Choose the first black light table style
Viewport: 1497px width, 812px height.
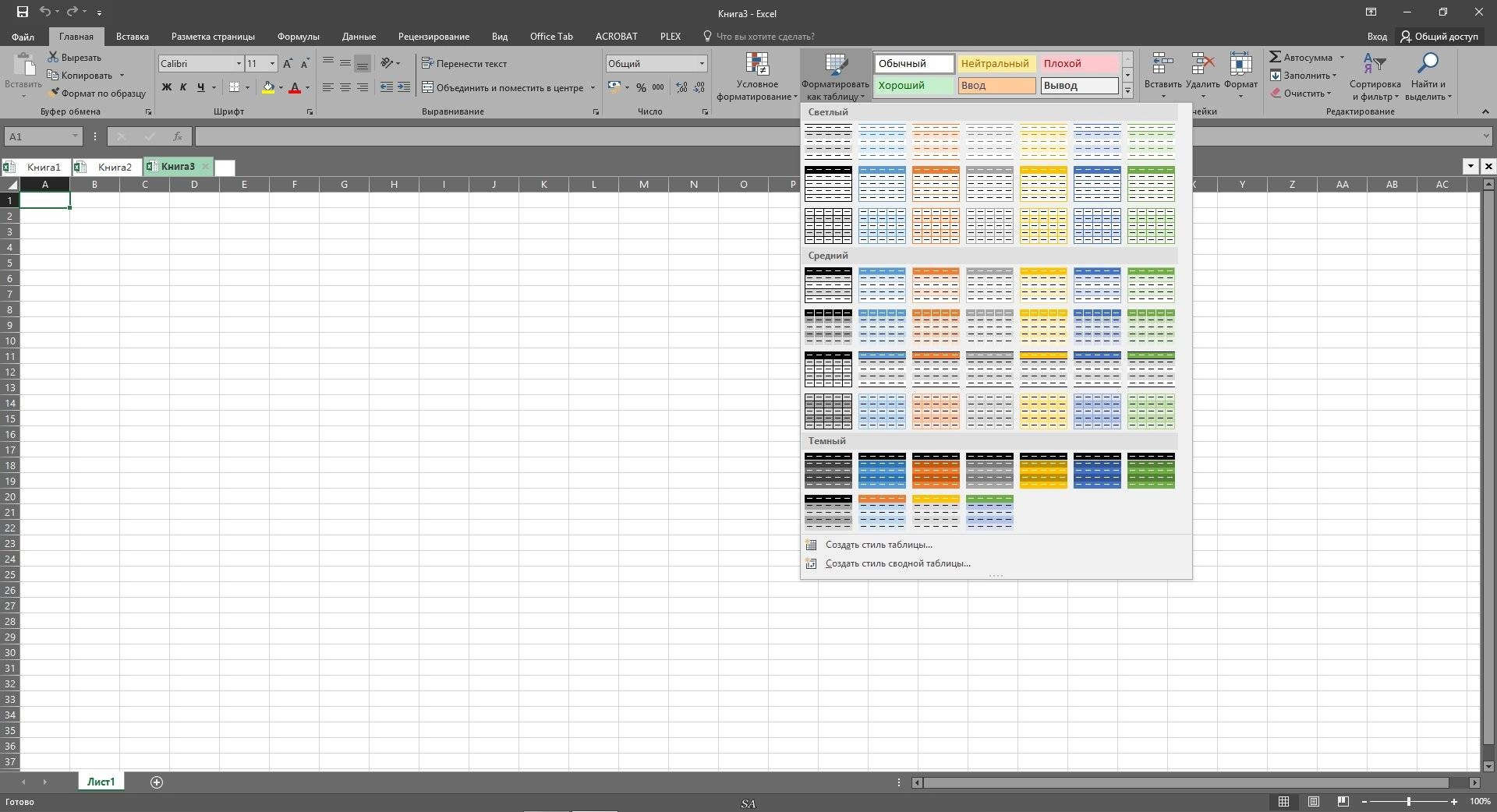click(828, 142)
